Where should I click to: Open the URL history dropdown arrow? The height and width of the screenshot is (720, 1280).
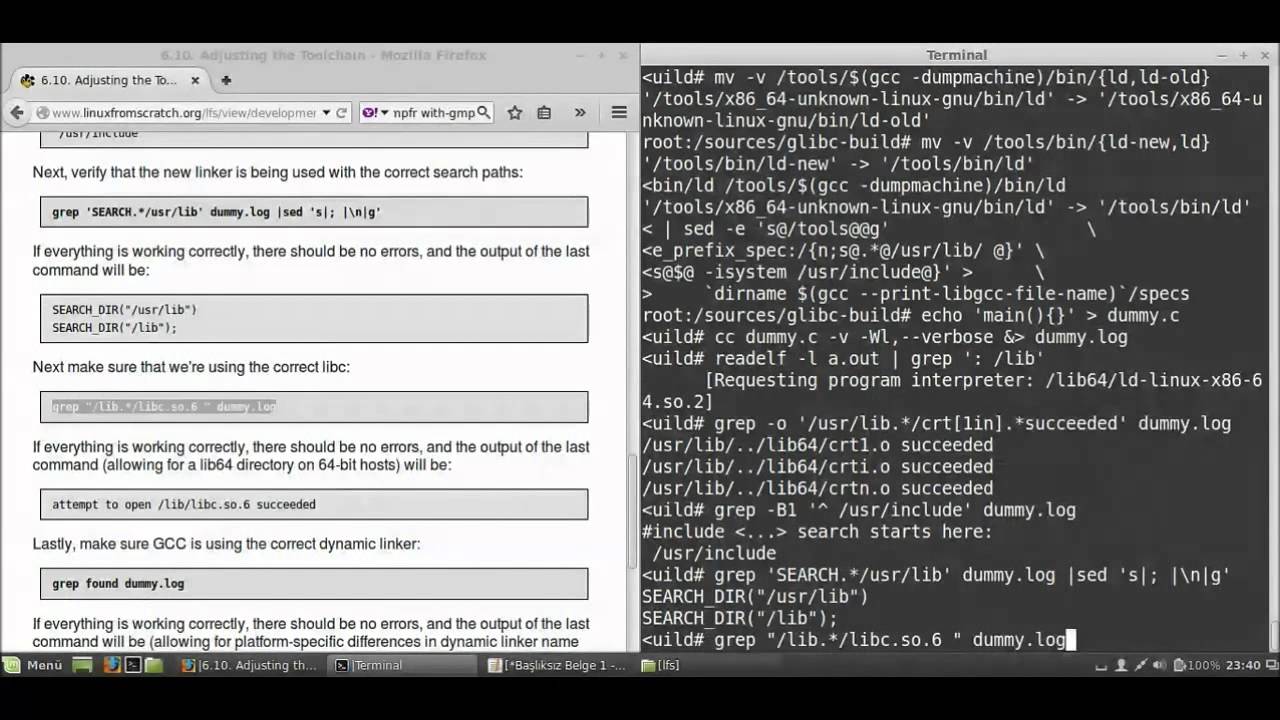(325, 113)
